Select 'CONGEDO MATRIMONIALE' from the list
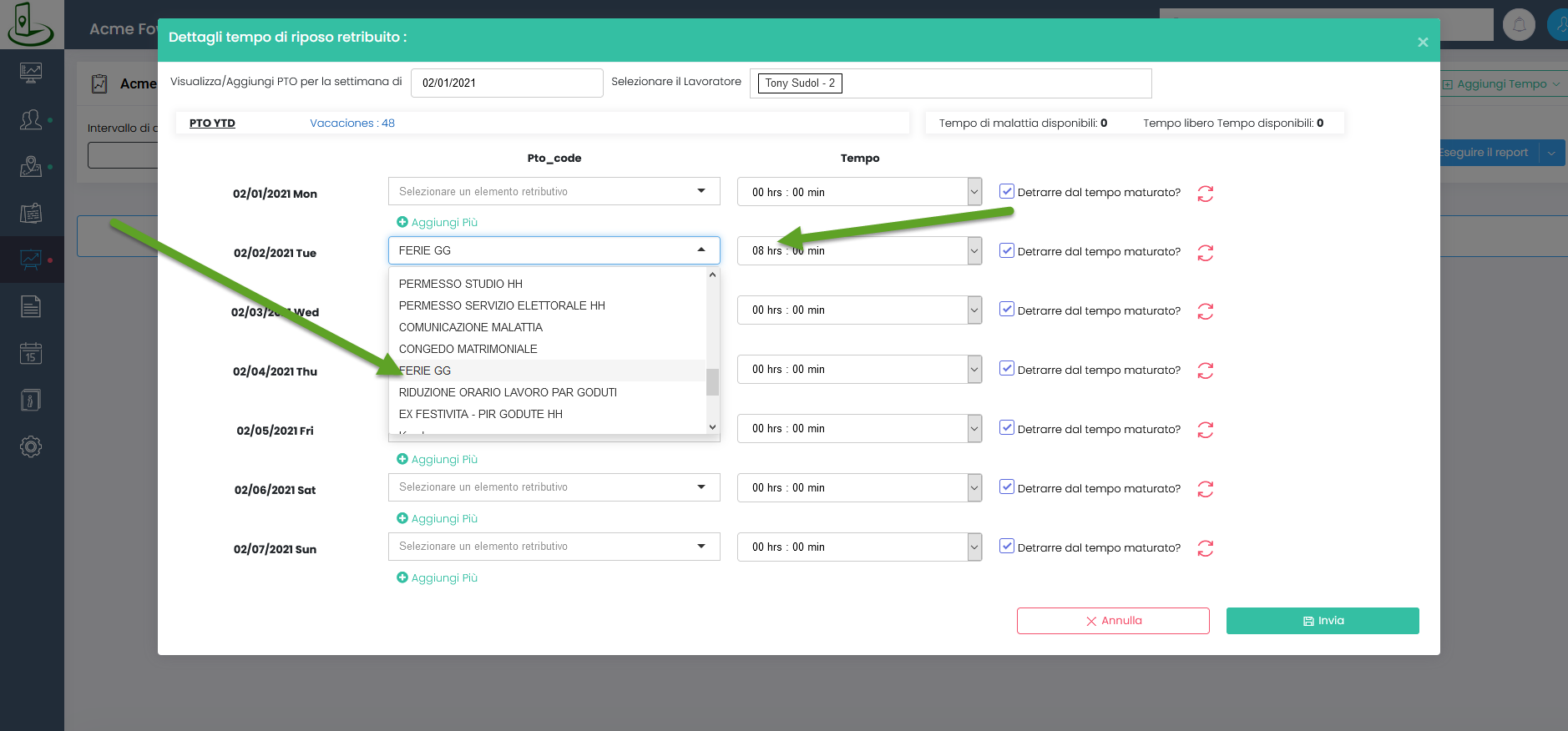Image resolution: width=1568 pixels, height=731 pixels. click(x=468, y=349)
